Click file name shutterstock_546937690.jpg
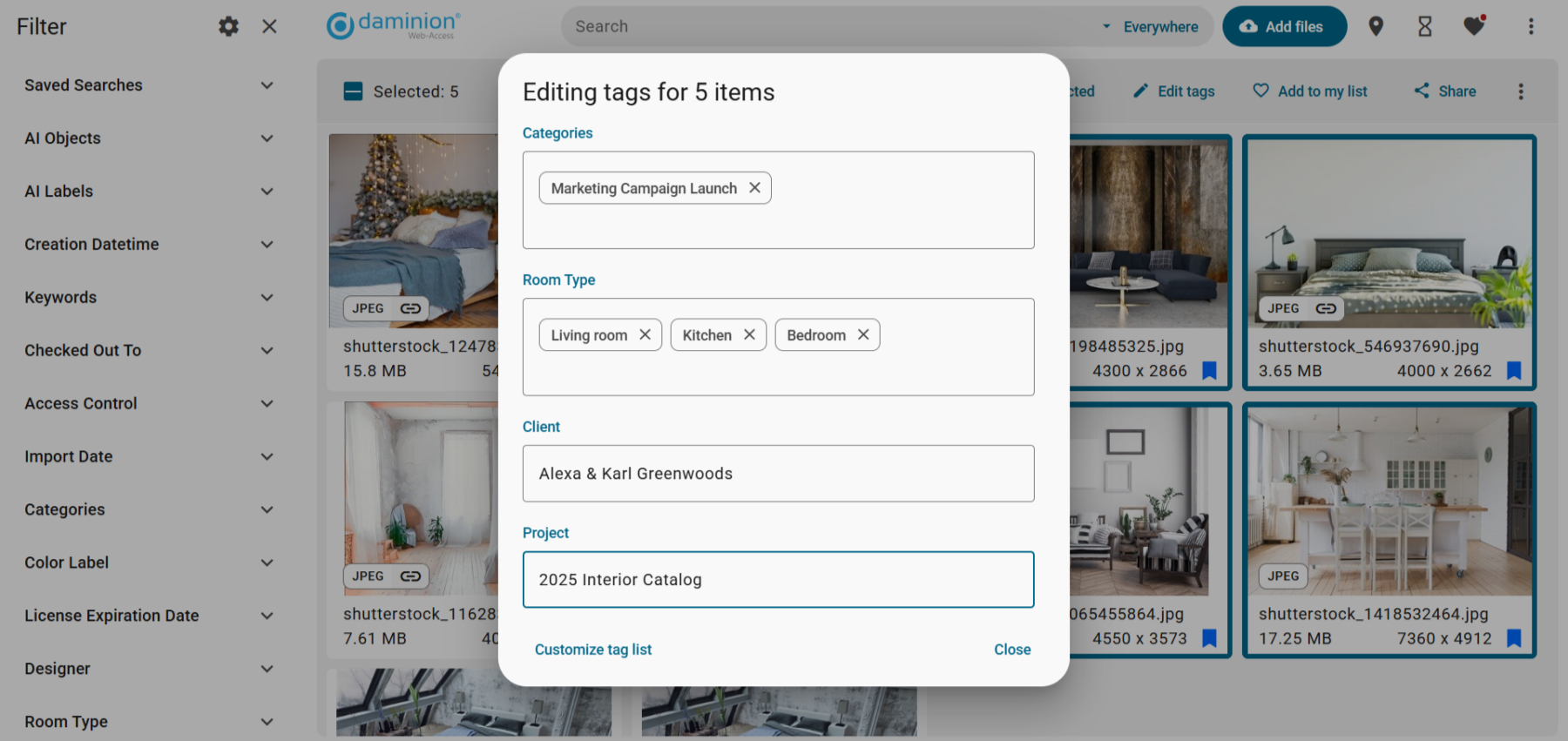Screen dimensions: 1568x741 pyautogui.click(x=1369, y=347)
